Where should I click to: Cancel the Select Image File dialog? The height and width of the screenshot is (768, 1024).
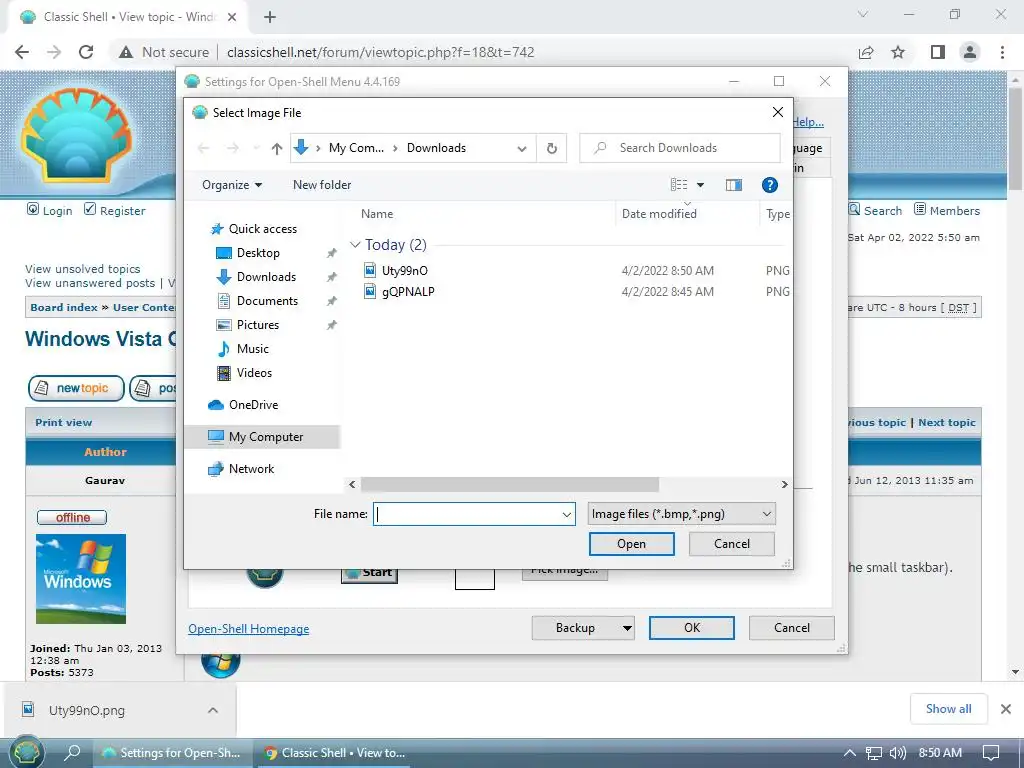[731, 544]
